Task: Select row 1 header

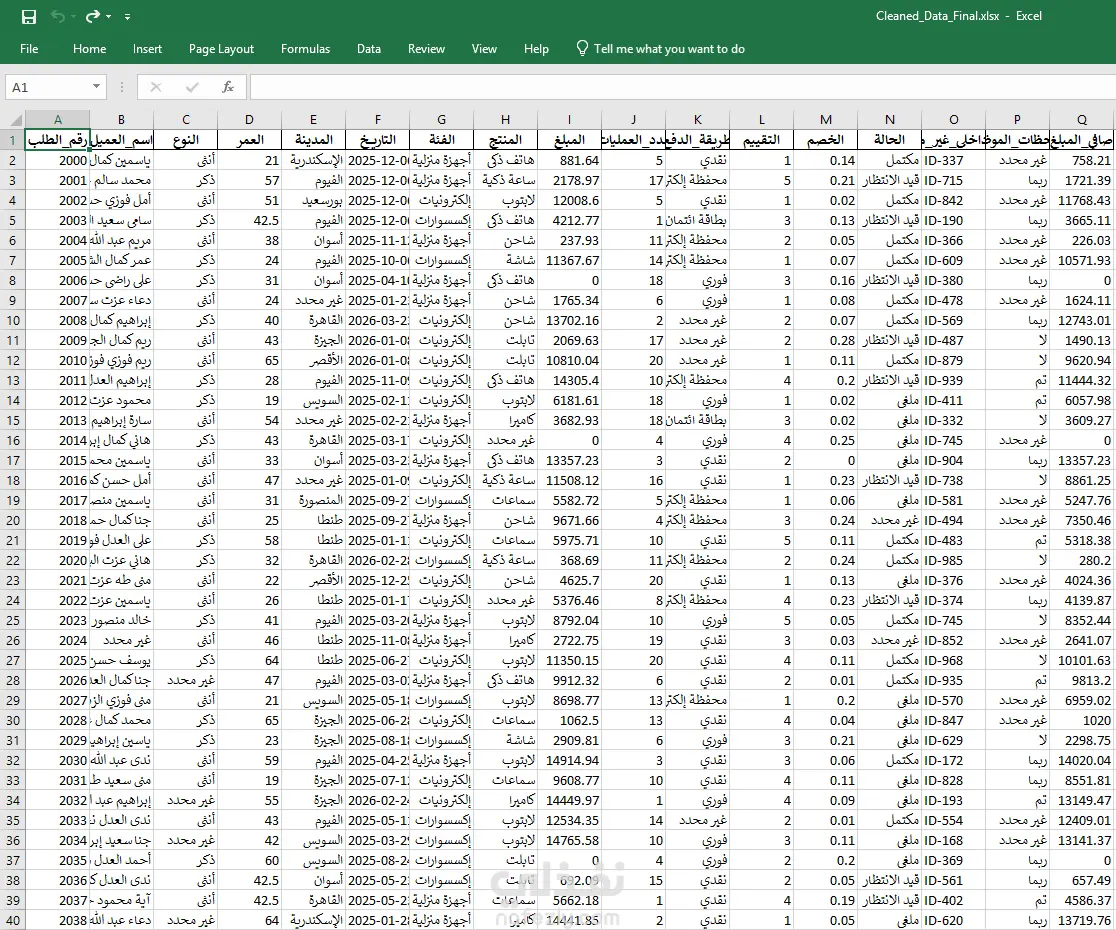Action: tap(13, 140)
